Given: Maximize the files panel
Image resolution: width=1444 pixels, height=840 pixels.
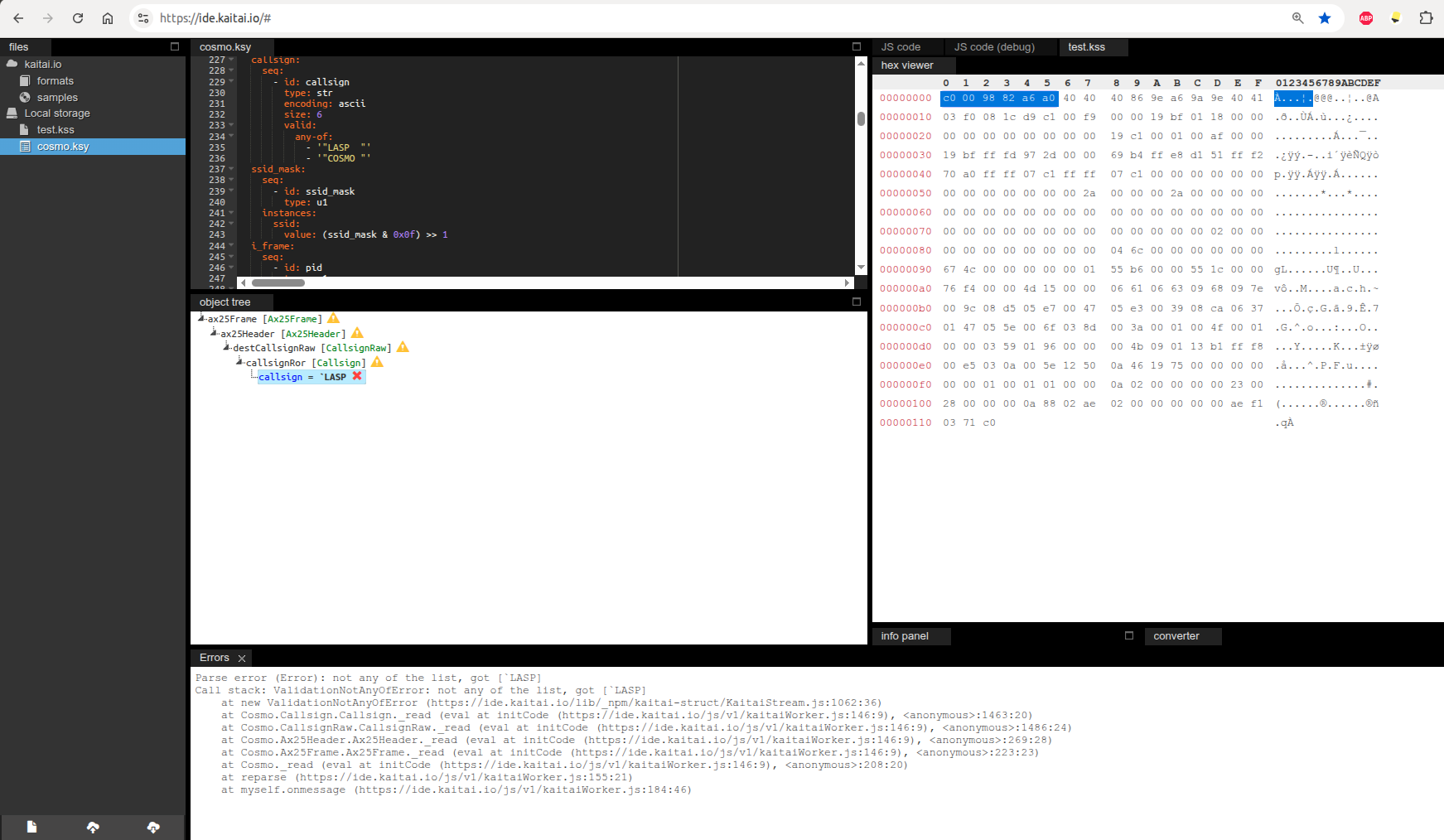Looking at the screenshot, I should (x=175, y=47).
